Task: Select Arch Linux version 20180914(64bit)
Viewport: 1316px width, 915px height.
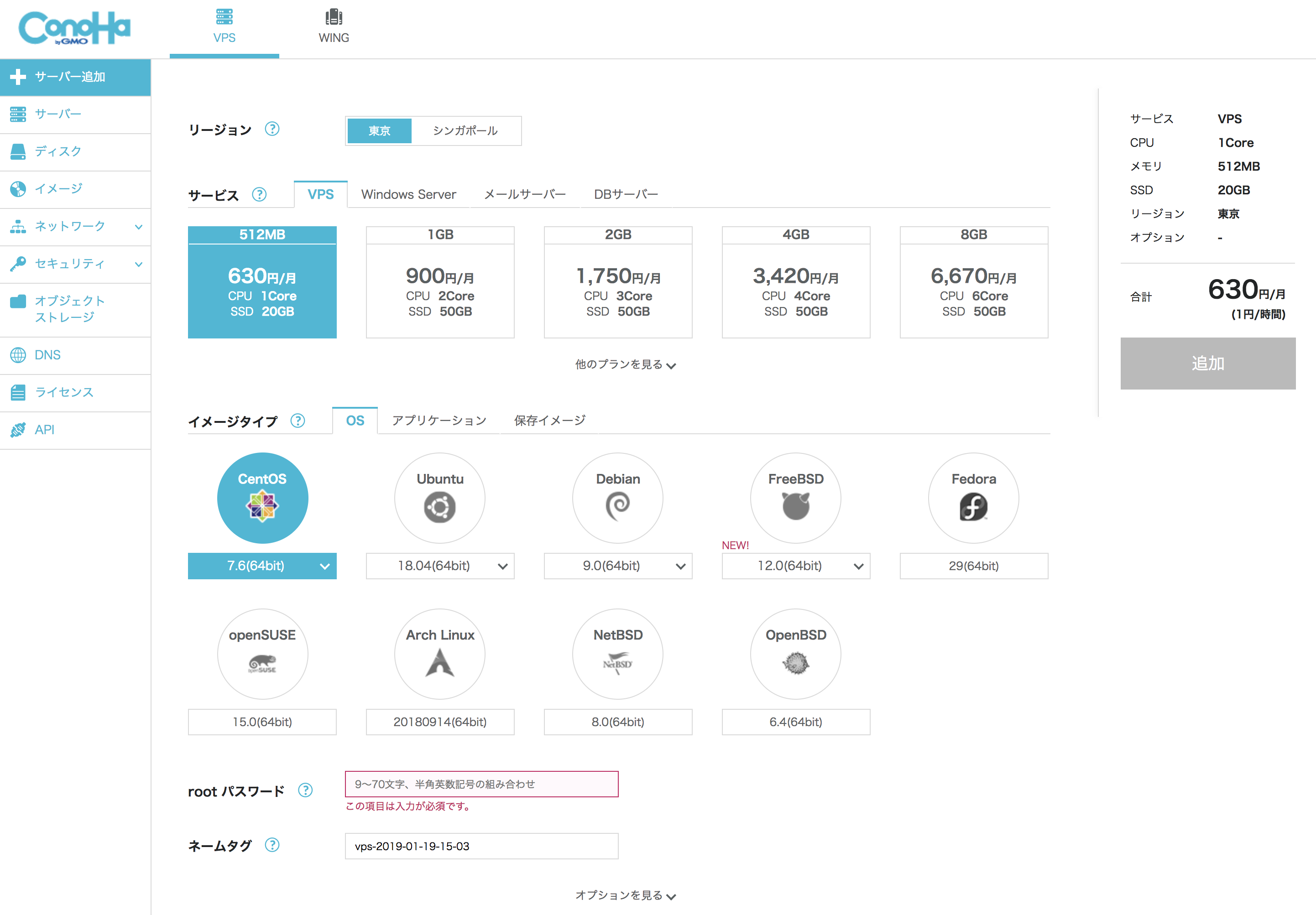Action: [440, 722]
